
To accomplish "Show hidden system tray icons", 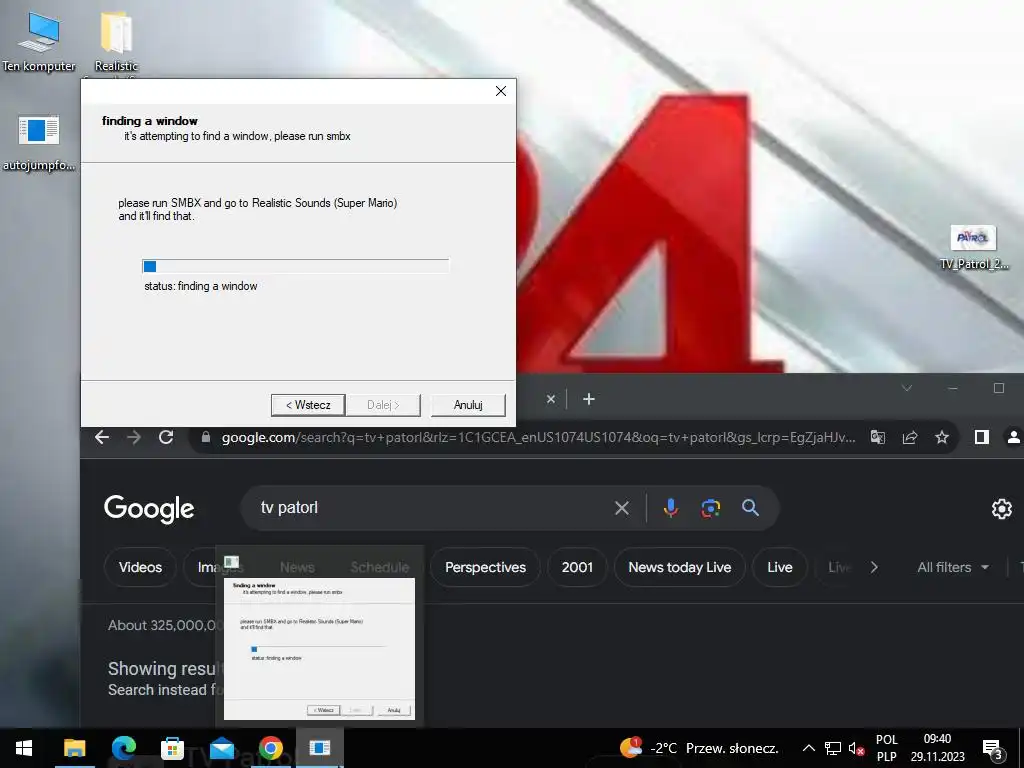I will pos(808,748).
